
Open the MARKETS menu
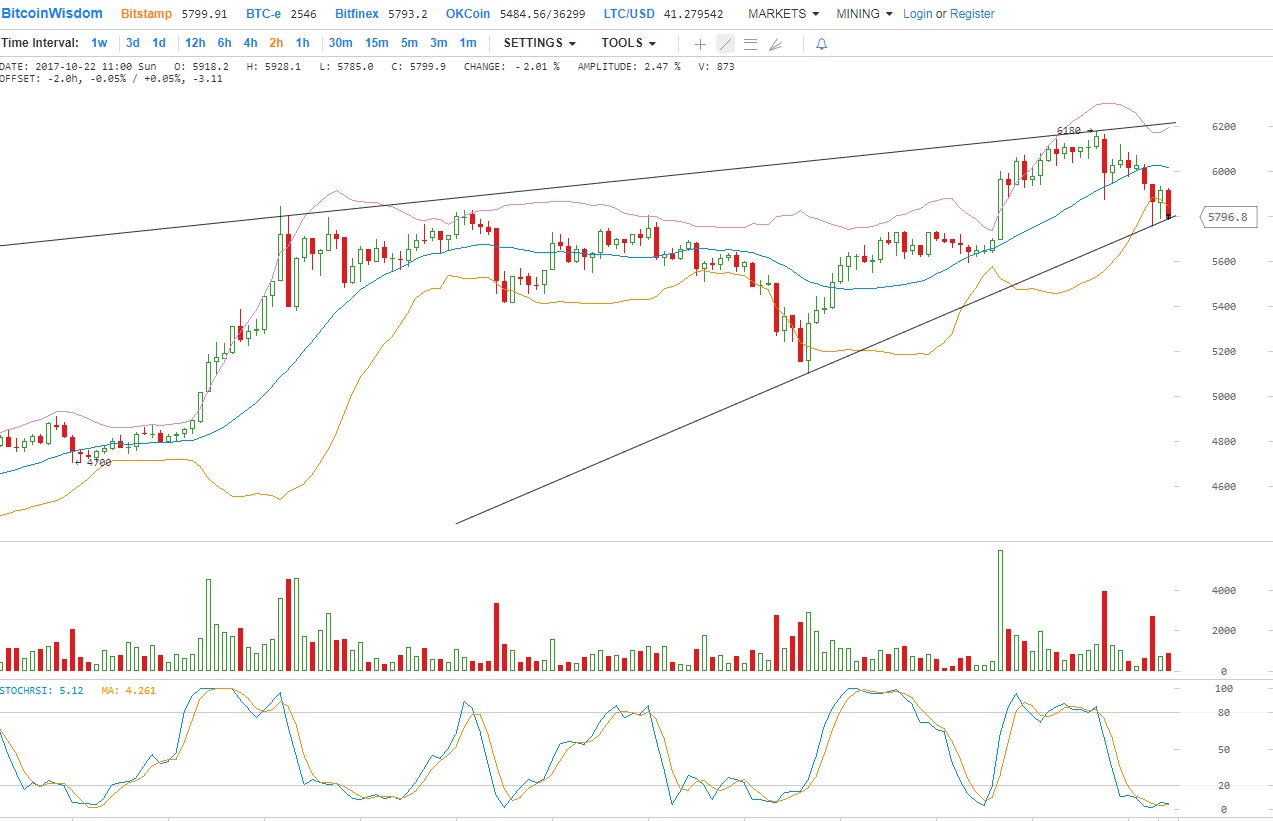783,14
